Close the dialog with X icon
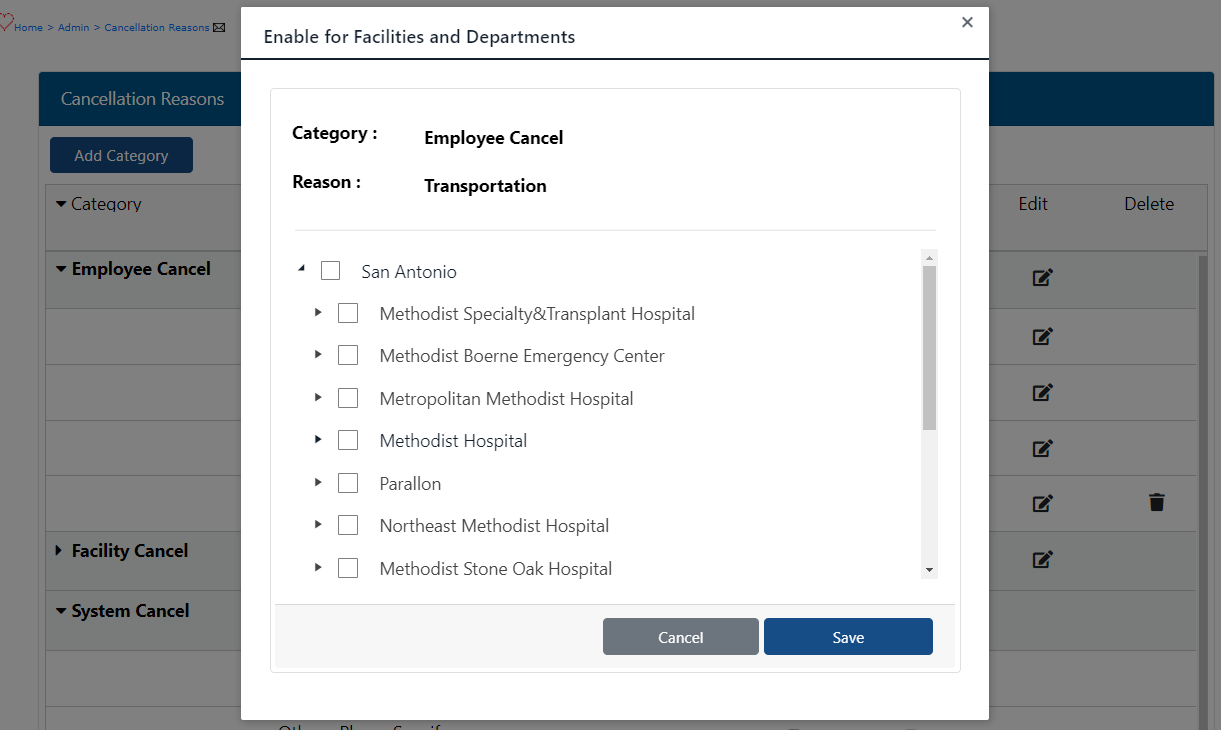 point(967,22)
